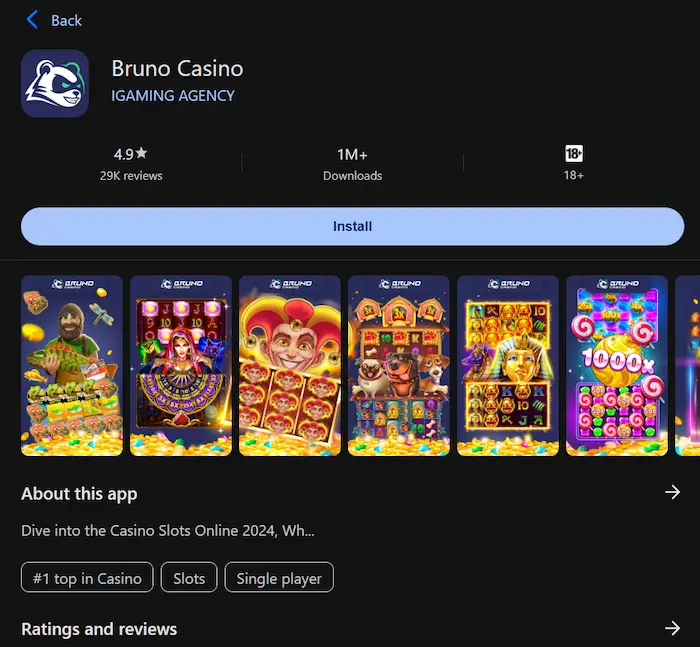Install the Bruno Casino app
700x647 pixels.
(352, 226)
